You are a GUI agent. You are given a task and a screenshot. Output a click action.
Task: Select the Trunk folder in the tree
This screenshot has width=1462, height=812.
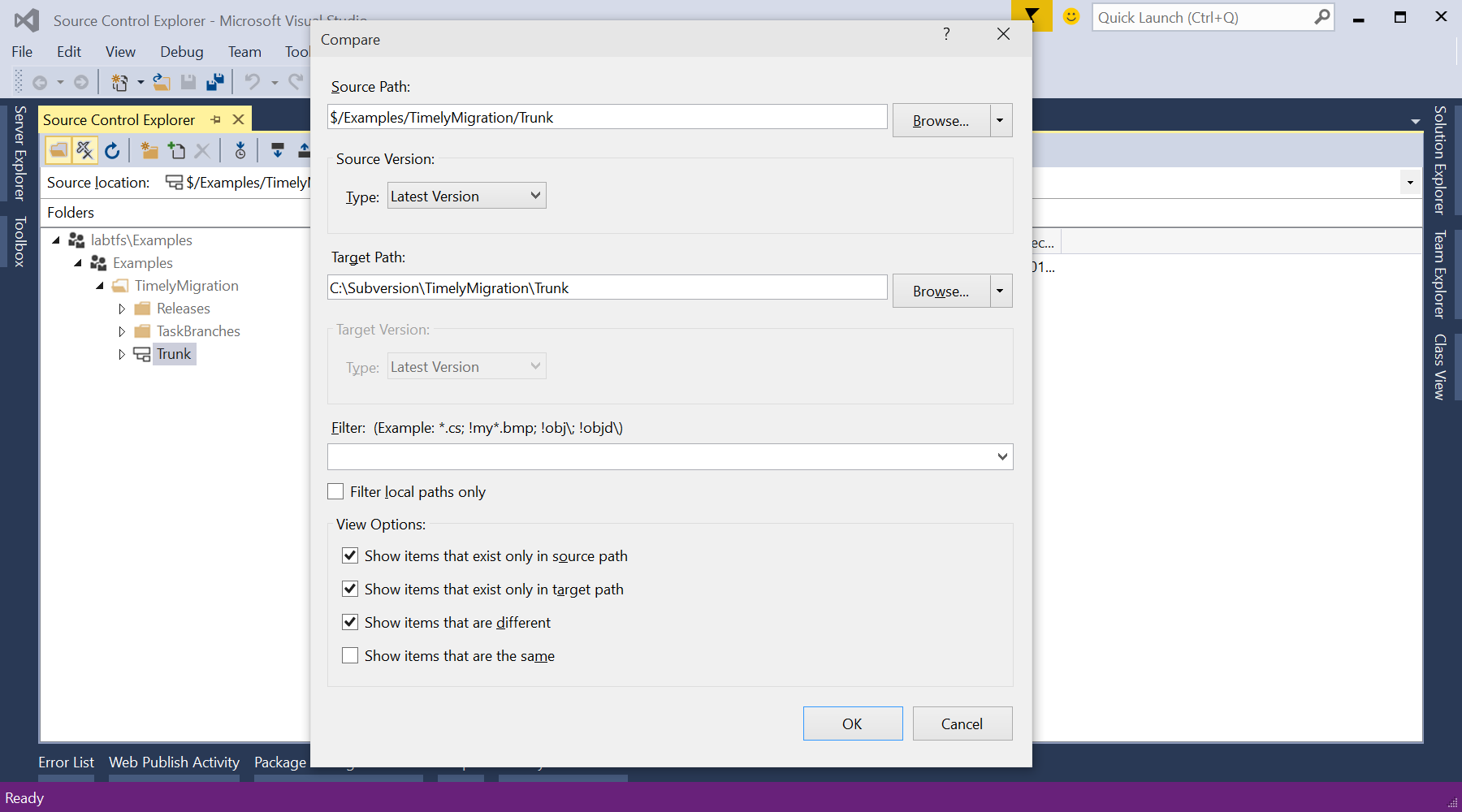tap(174, 354)
